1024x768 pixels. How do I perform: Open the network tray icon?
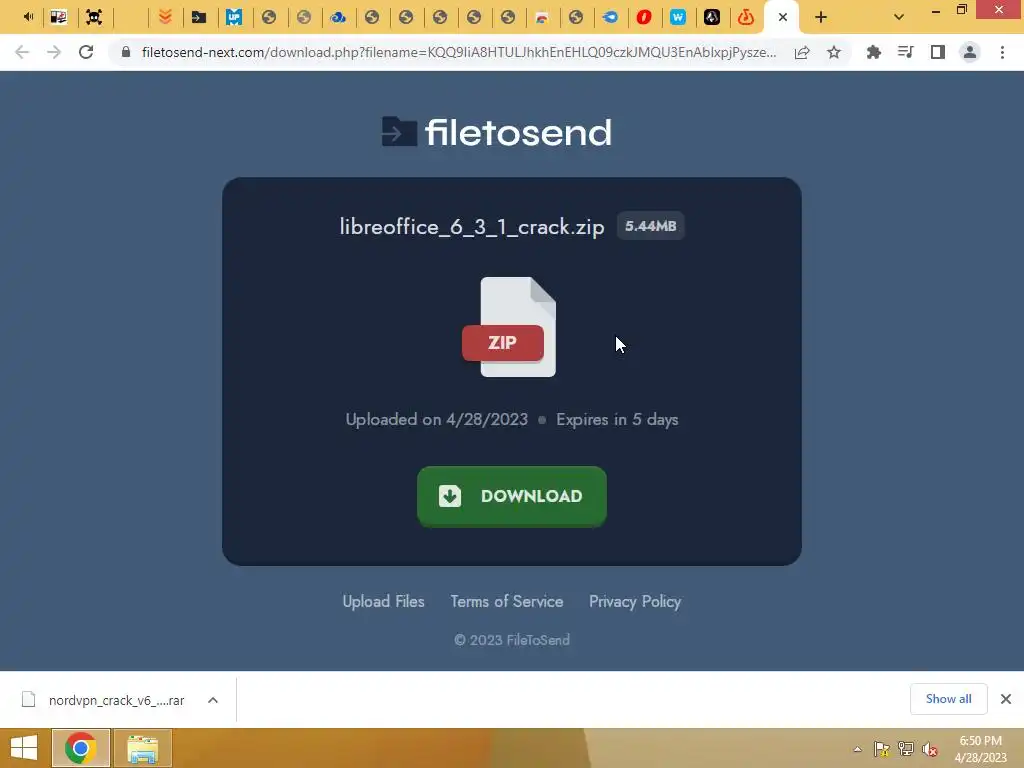(x=906, y=749)
